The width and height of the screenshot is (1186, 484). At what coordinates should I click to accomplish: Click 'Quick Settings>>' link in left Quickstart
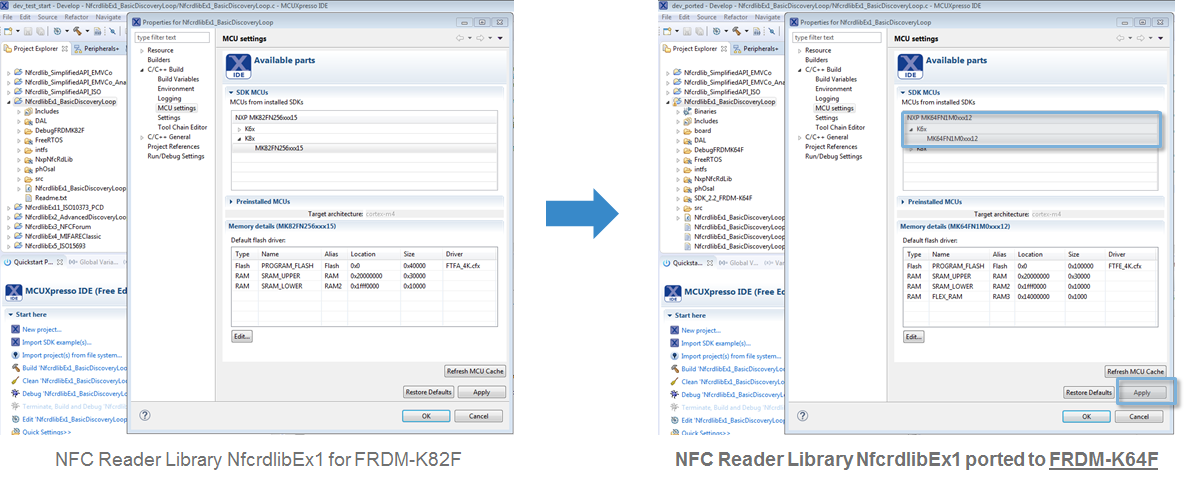coord(47,432)
